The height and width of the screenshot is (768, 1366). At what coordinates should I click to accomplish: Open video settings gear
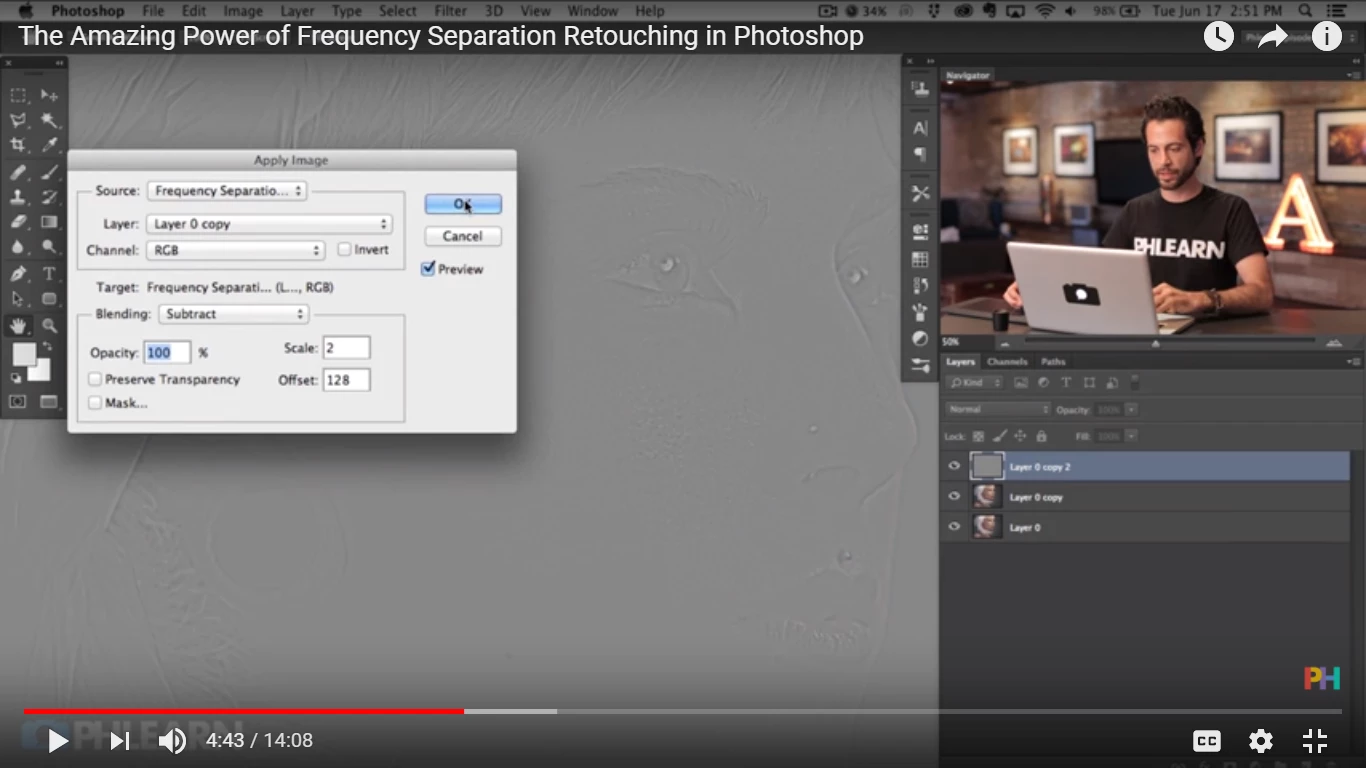[1261, 741]
